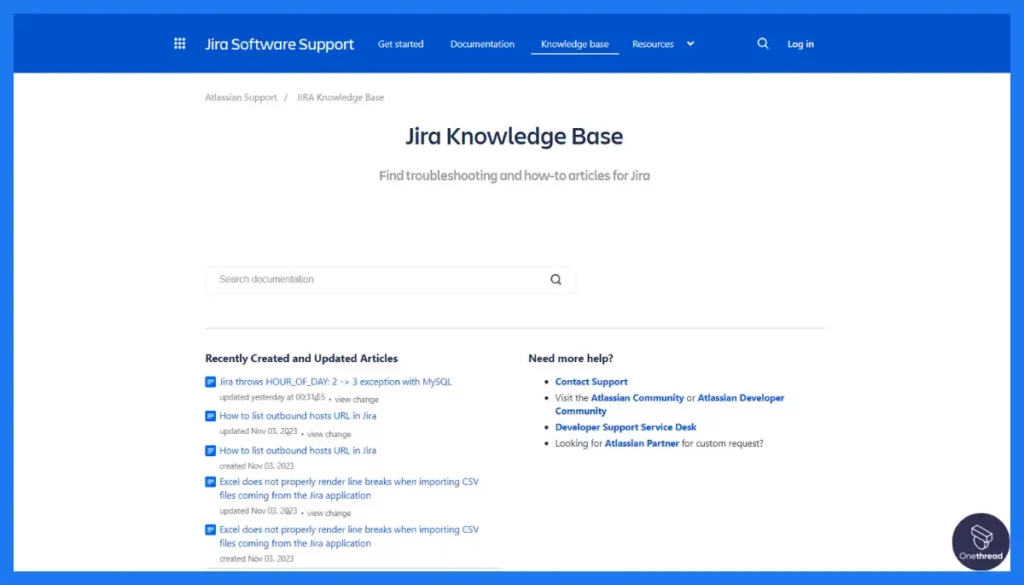Click the Atlassian Partner link
Viewport: 1024px width, 585px height.
(x=641, y=443)
